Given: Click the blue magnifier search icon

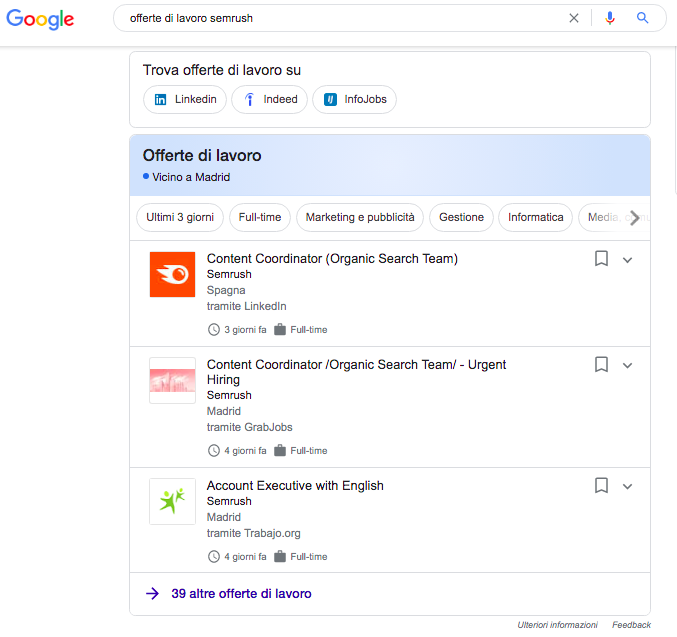Looking at the screenshot, I should pyautogui.click(x=642, y=18).
